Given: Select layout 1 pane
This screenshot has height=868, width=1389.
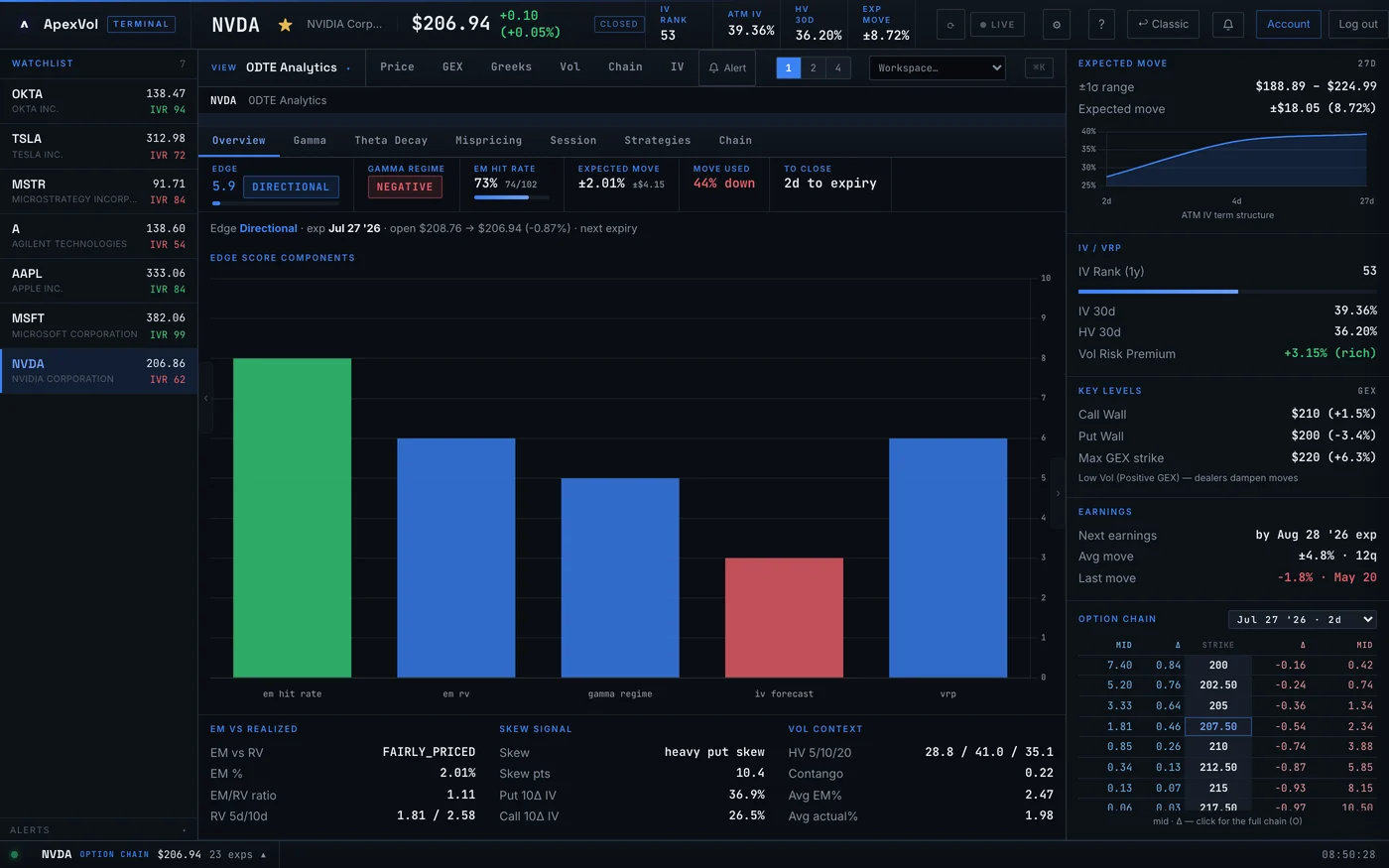Looking at the screenshot, I should [789, 67].
